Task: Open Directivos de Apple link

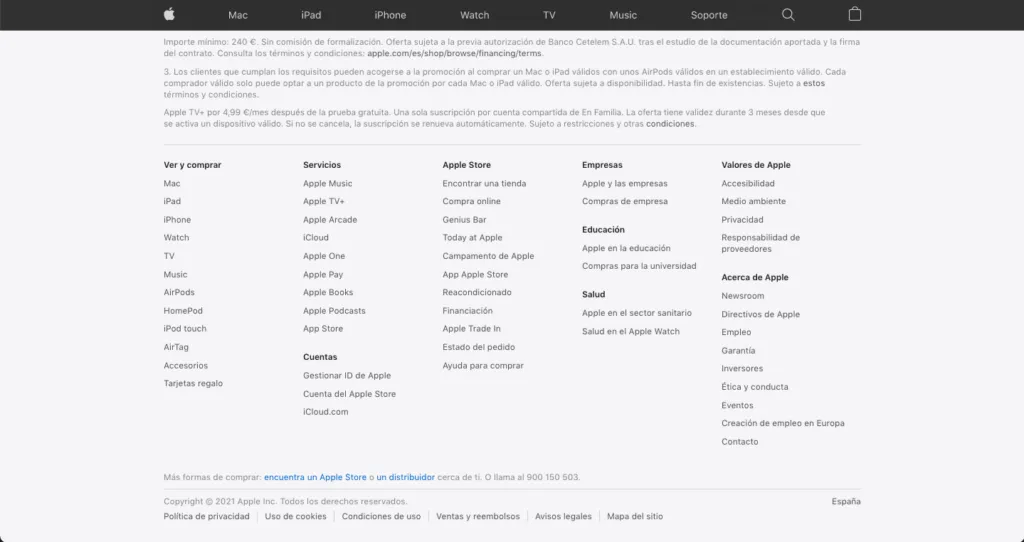Action: coord(760,314)
